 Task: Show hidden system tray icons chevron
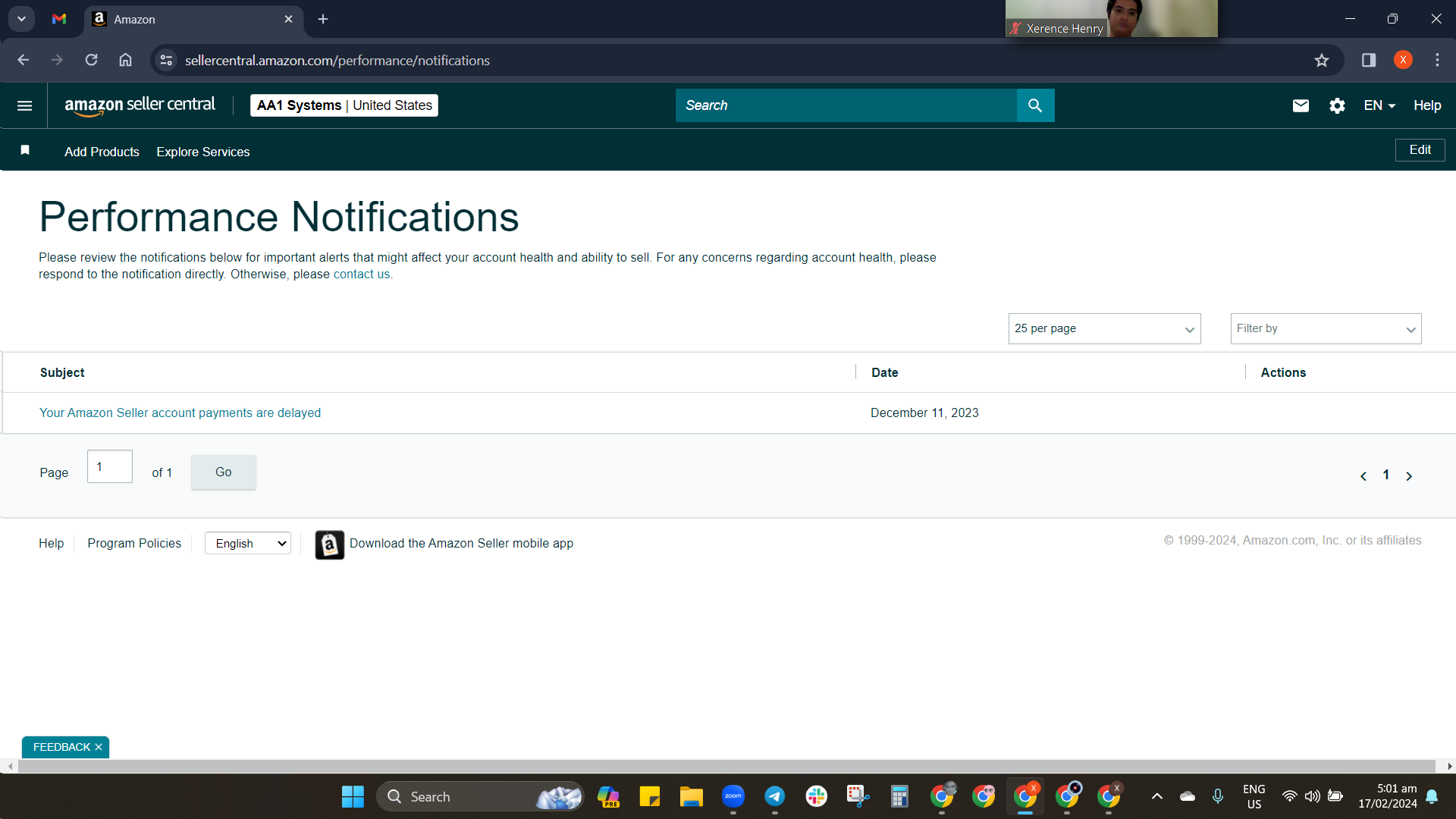(x=1157, y=796)
